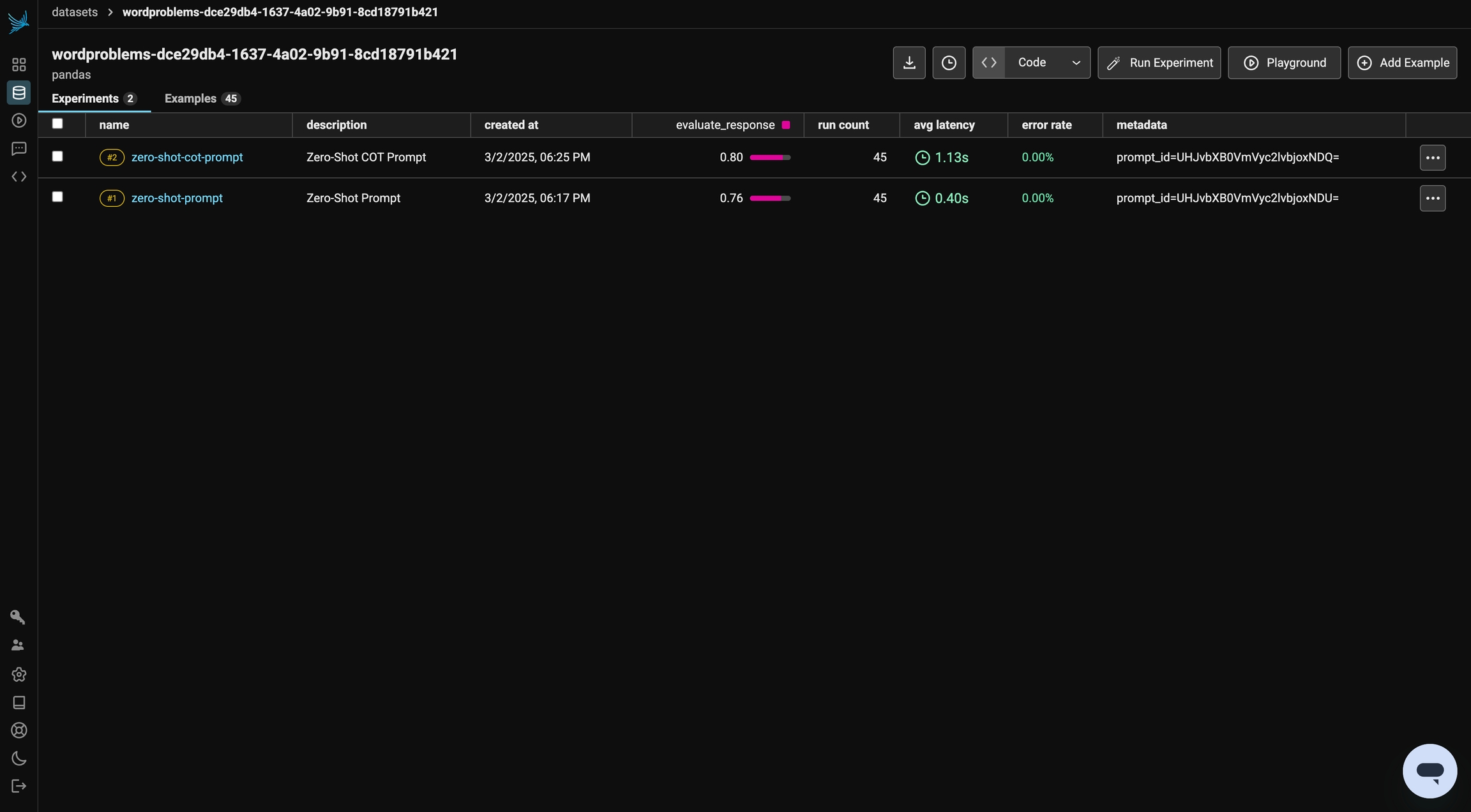Click the download dataset icon button
The image size is (1471, 812).
pos(909,63)
